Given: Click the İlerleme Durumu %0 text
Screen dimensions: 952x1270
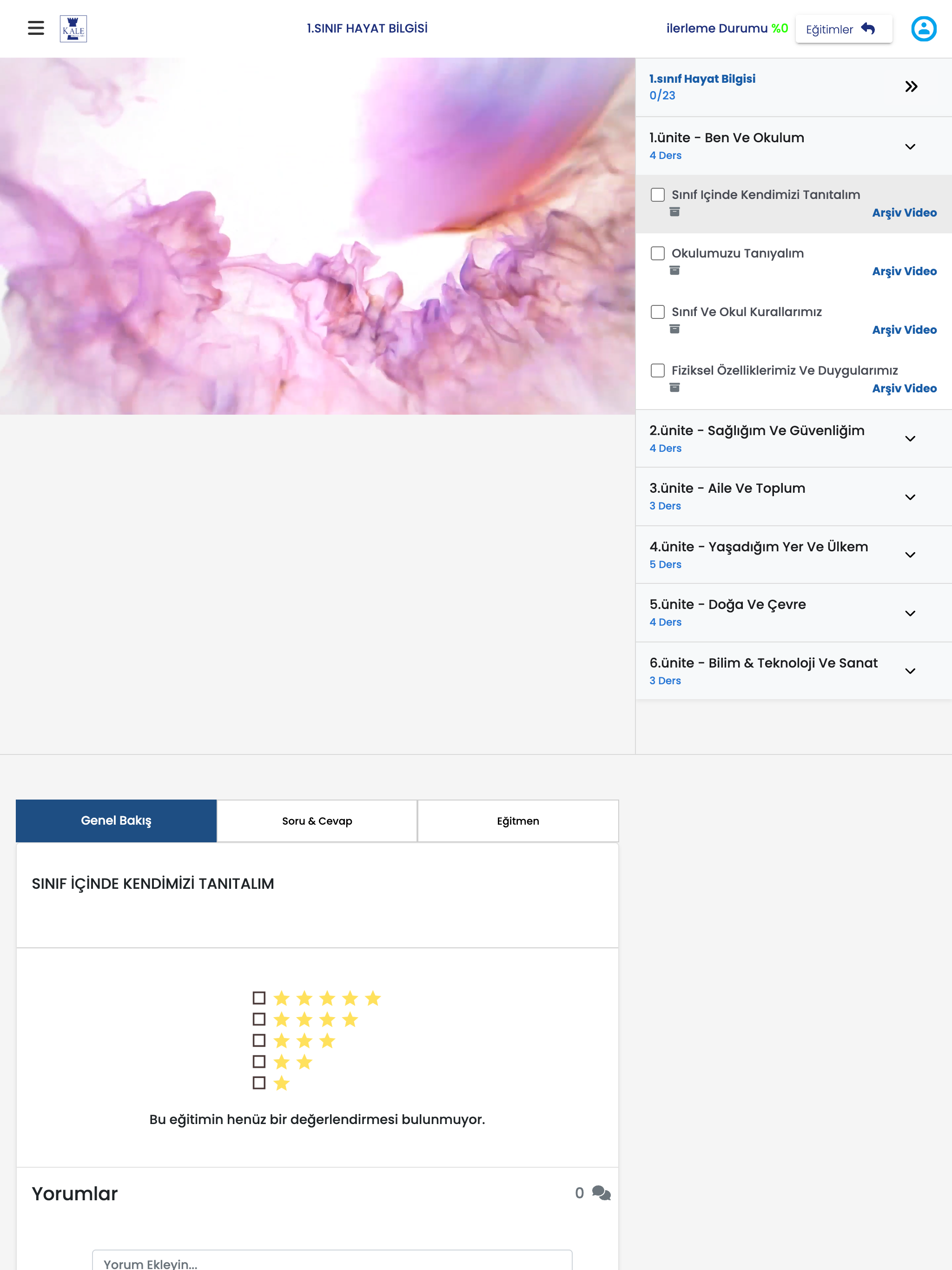Looking at the screenshot, I should click(727, 28).
